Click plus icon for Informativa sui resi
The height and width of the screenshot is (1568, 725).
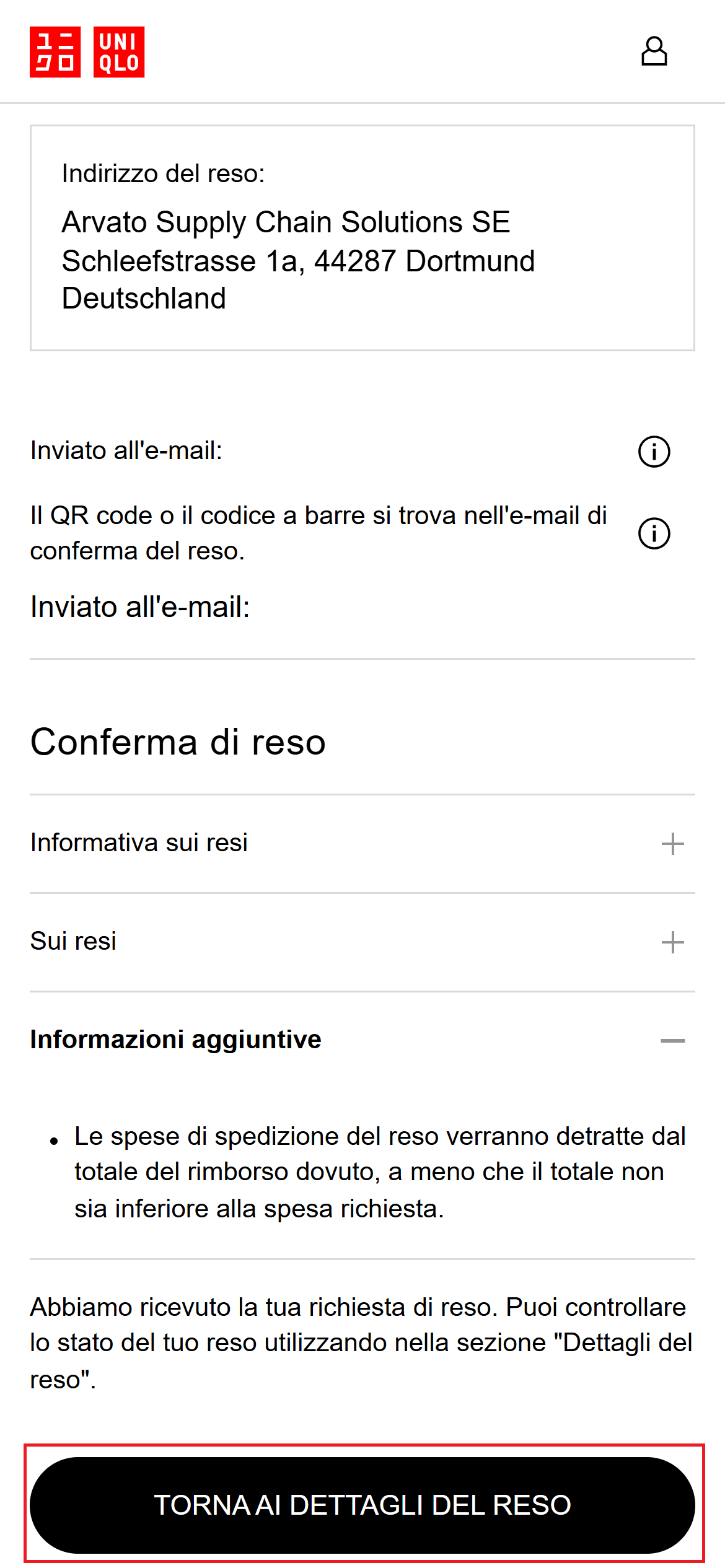[x=672, y=844]
